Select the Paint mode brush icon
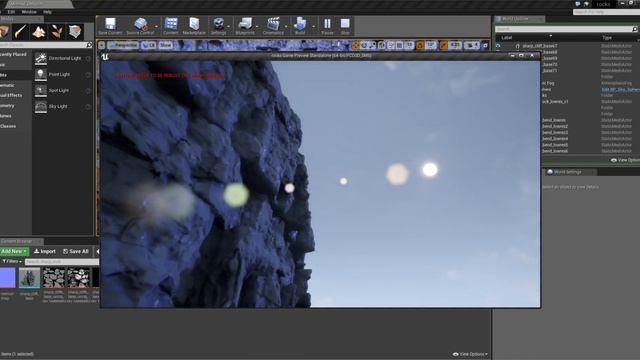640x360 pixels. (20, 31)
